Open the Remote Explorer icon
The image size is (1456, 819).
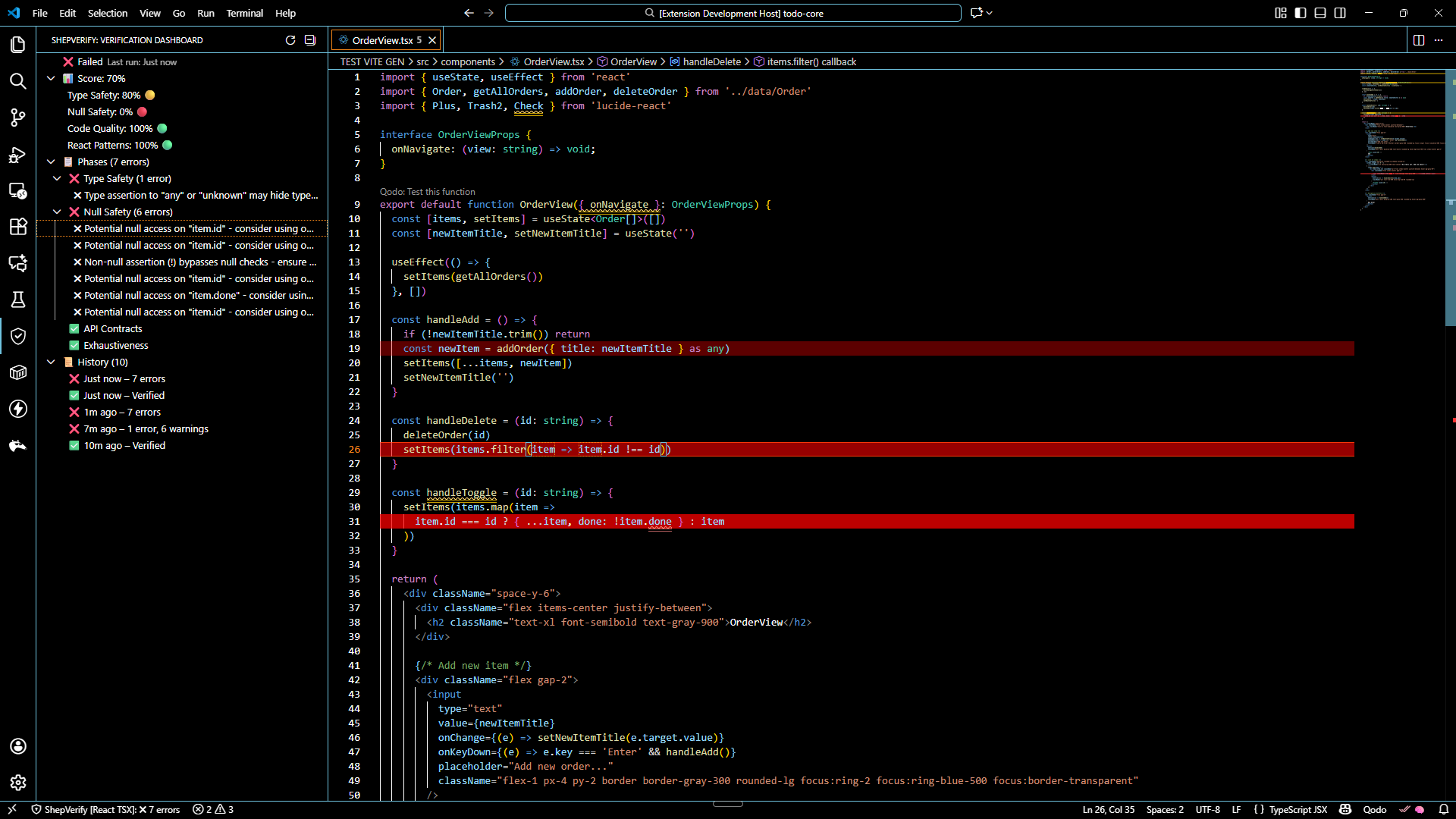pyautogui.click(x=18, y=191)
